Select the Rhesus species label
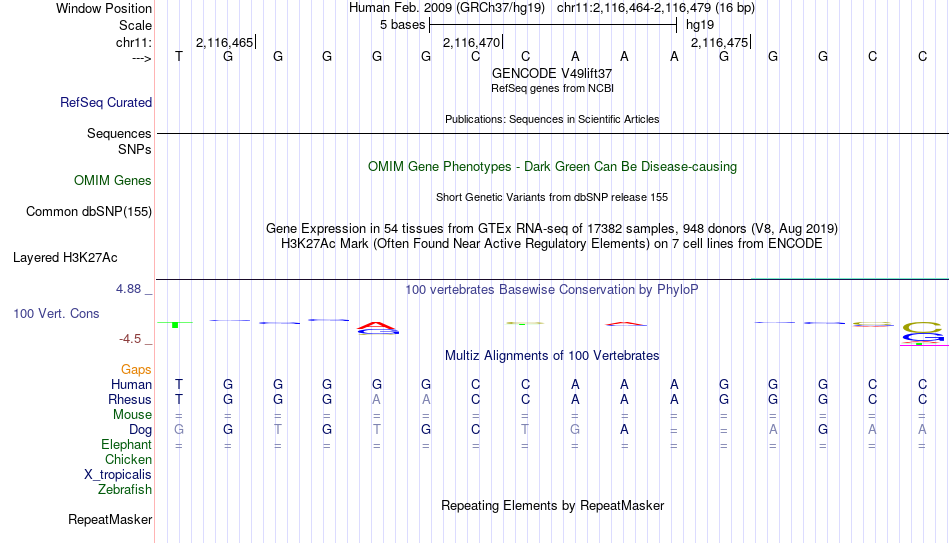The height and width of the screenshot is (543, 950). (x=130, y=399)
